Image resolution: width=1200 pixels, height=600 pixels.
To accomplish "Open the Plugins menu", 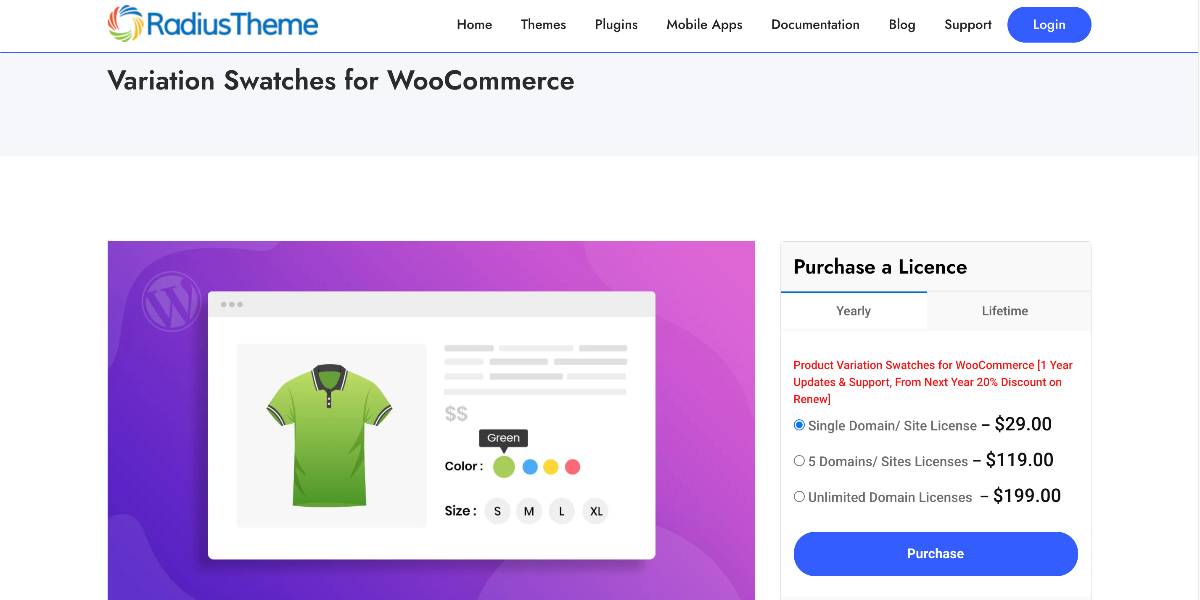I will (616, 25).
